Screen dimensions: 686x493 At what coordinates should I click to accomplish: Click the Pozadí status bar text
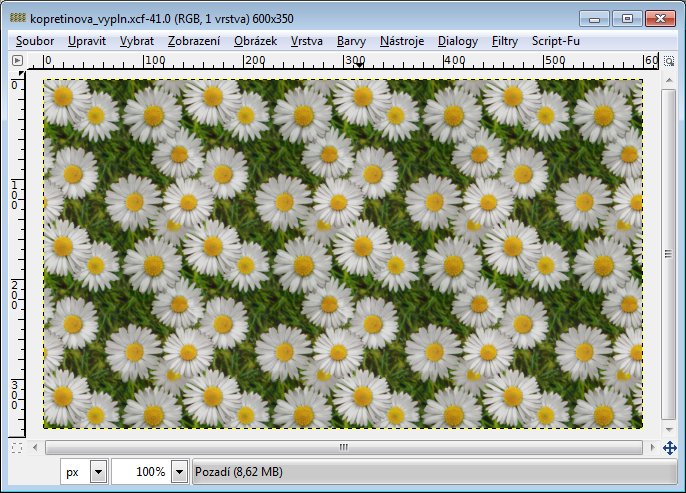coord(240,471)
